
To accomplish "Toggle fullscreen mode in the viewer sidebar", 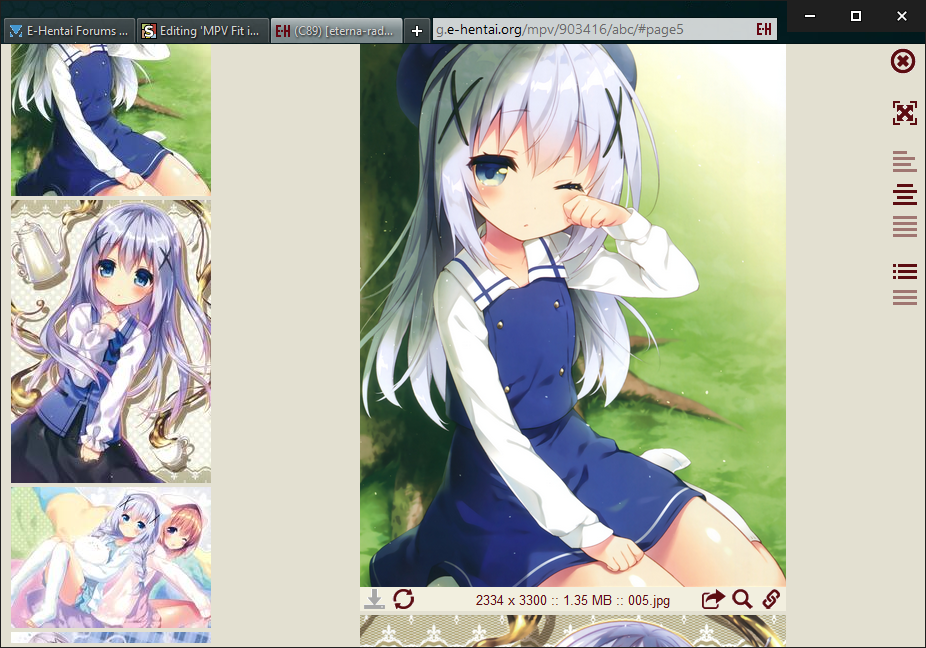I will 904,112.
